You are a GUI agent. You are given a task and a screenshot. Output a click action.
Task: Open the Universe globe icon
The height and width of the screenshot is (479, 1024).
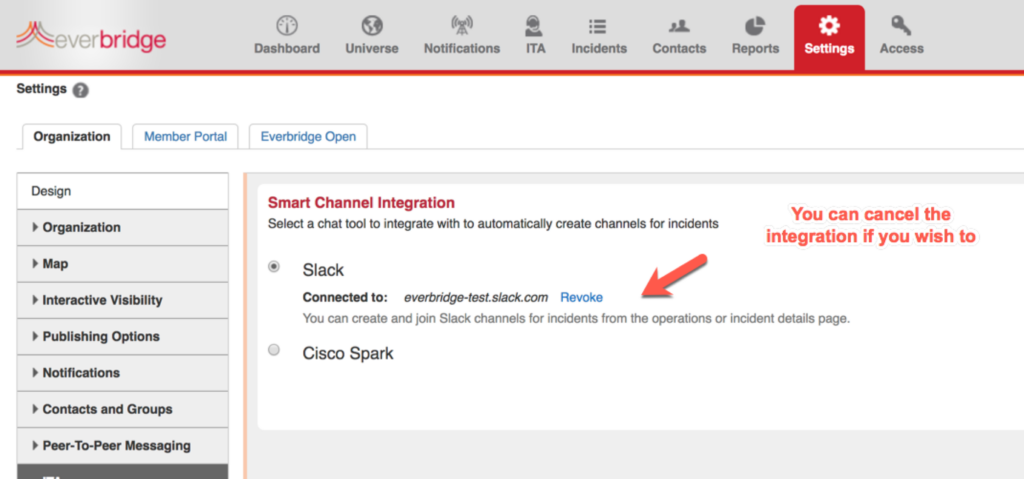[x=372, y=26]
